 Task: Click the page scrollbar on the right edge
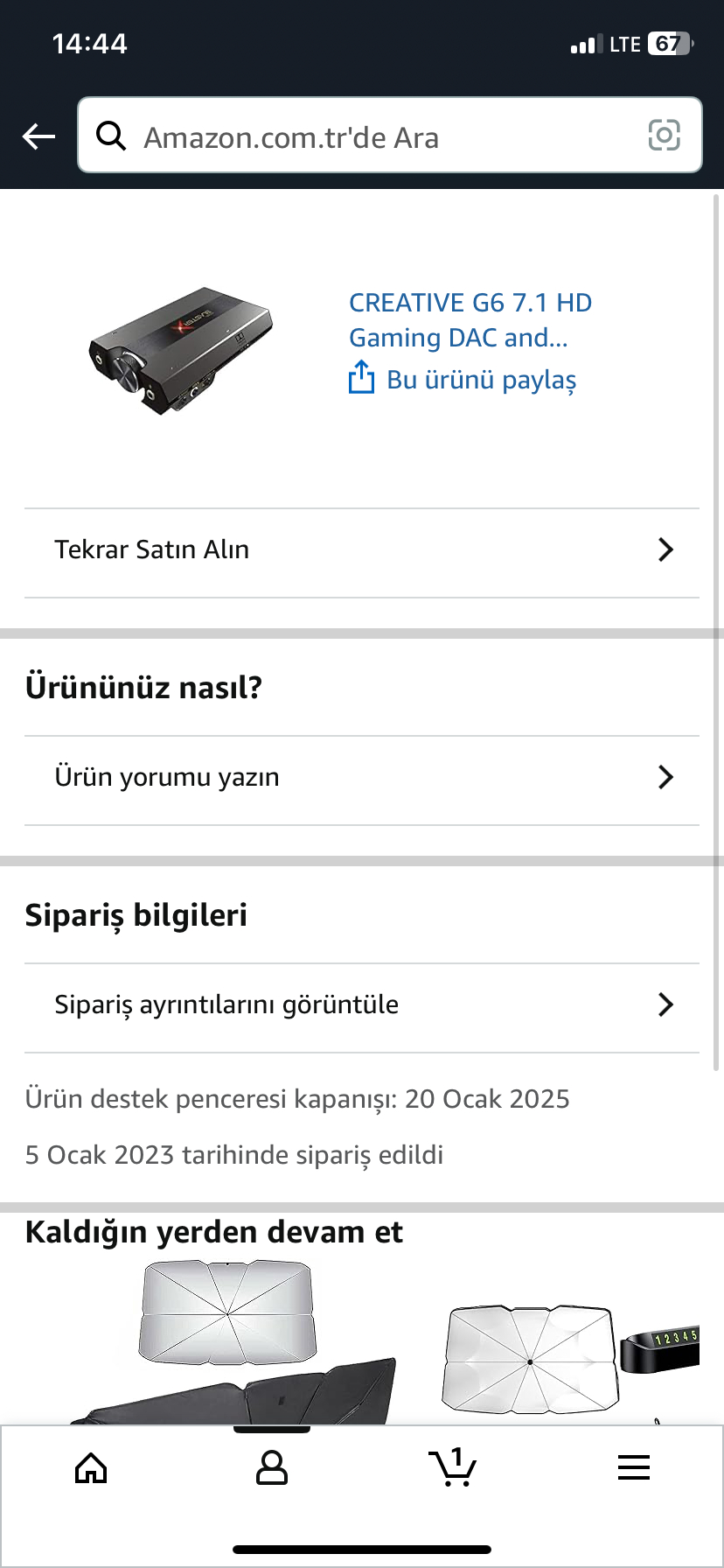(717, 632)
